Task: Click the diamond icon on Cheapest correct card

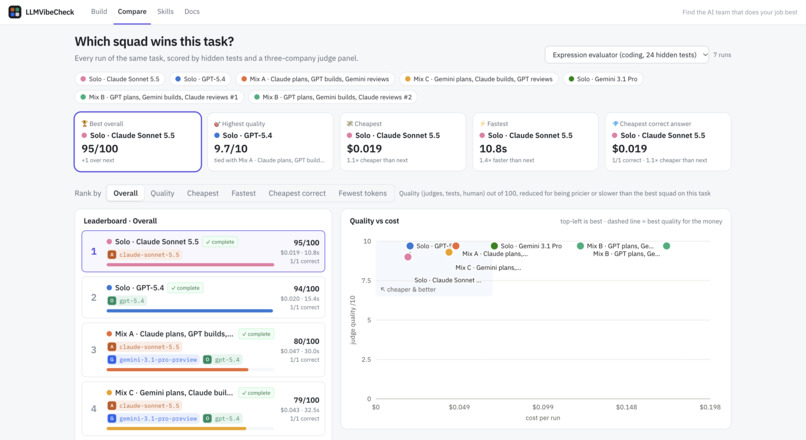Action: pyautogui.click(x=615, y=123)
